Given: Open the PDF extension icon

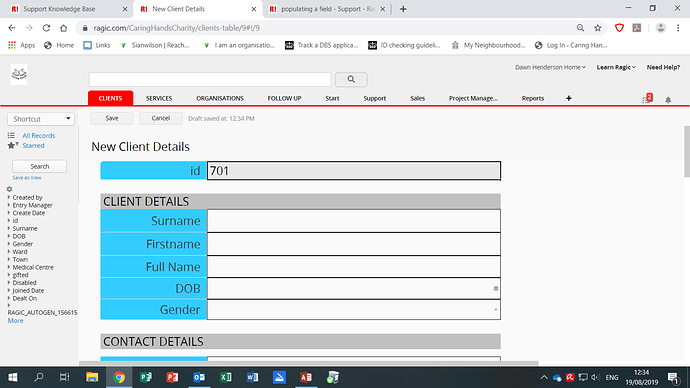Looking at the screenshot, I should (637, 28).
